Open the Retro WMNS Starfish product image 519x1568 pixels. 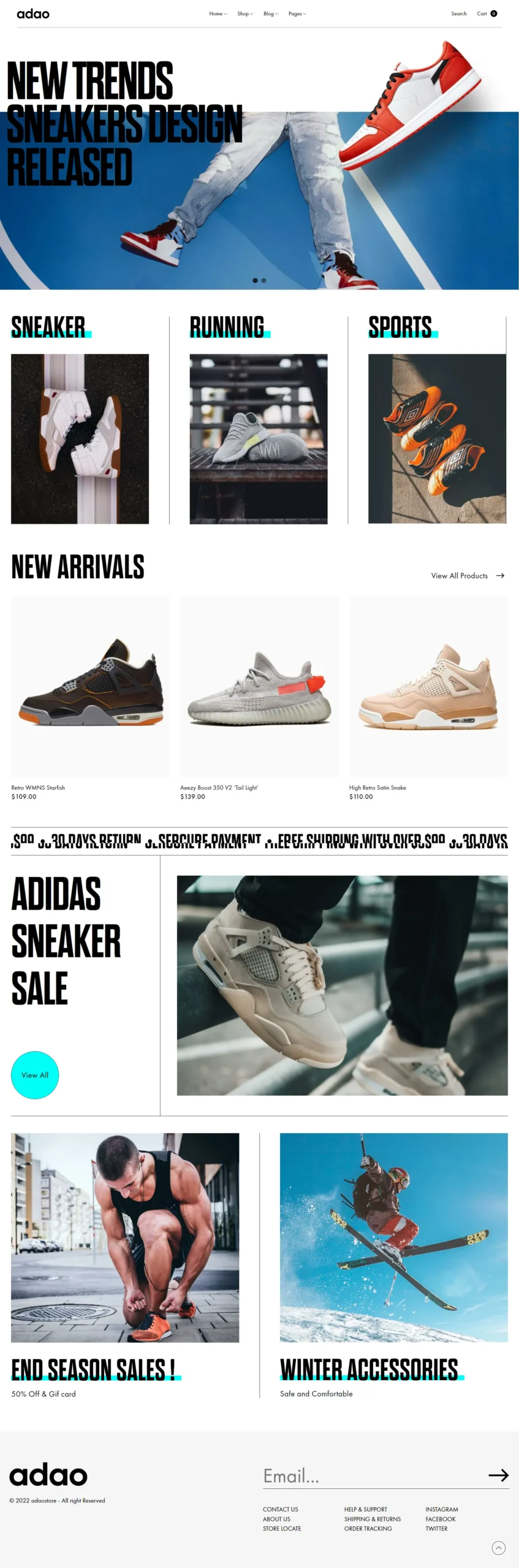pos(90,687)
